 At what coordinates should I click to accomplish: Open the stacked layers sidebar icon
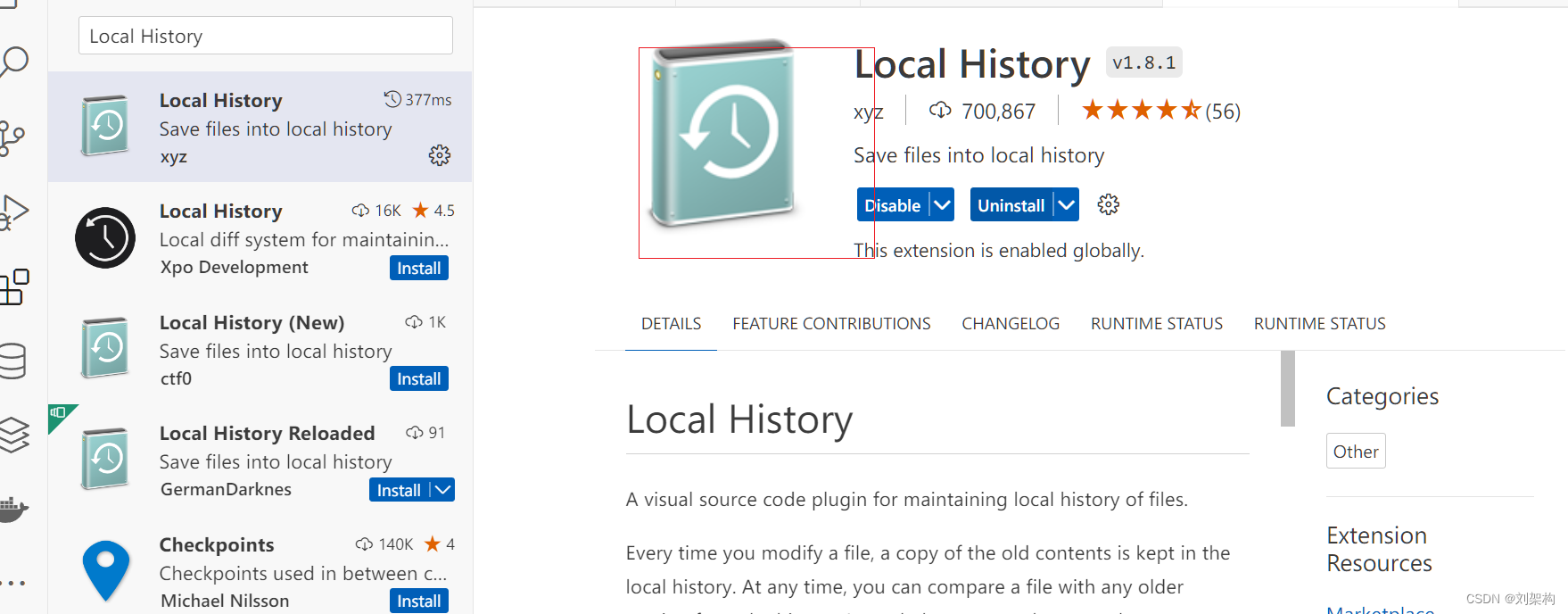[13, 435]
